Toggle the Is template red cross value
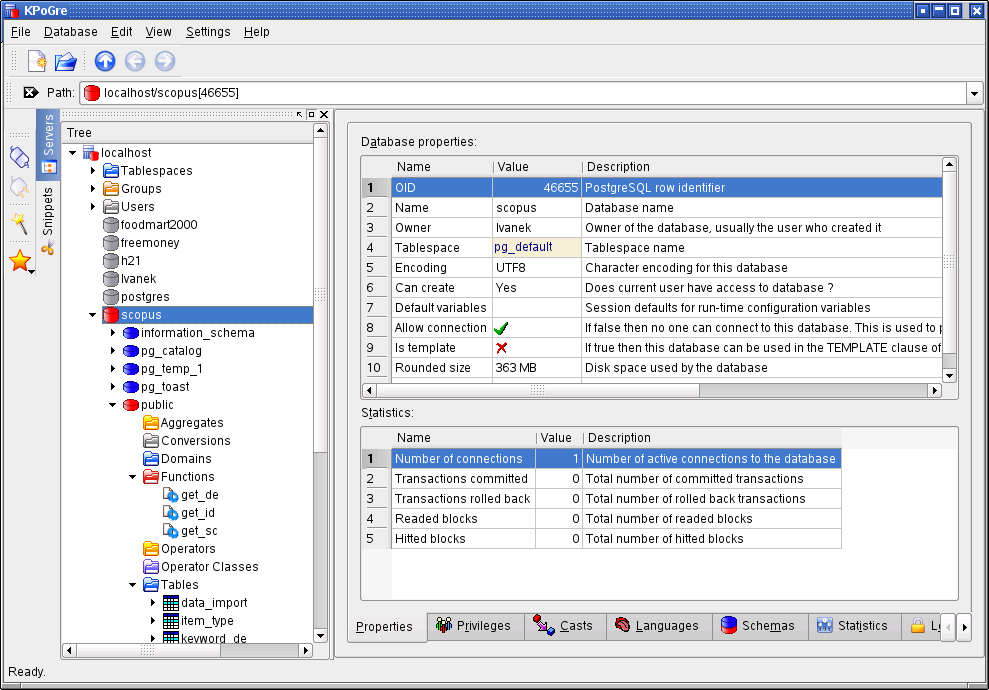The height and width of the screenshot is (690, 989). pyautogui.click(x=501, y=348)
